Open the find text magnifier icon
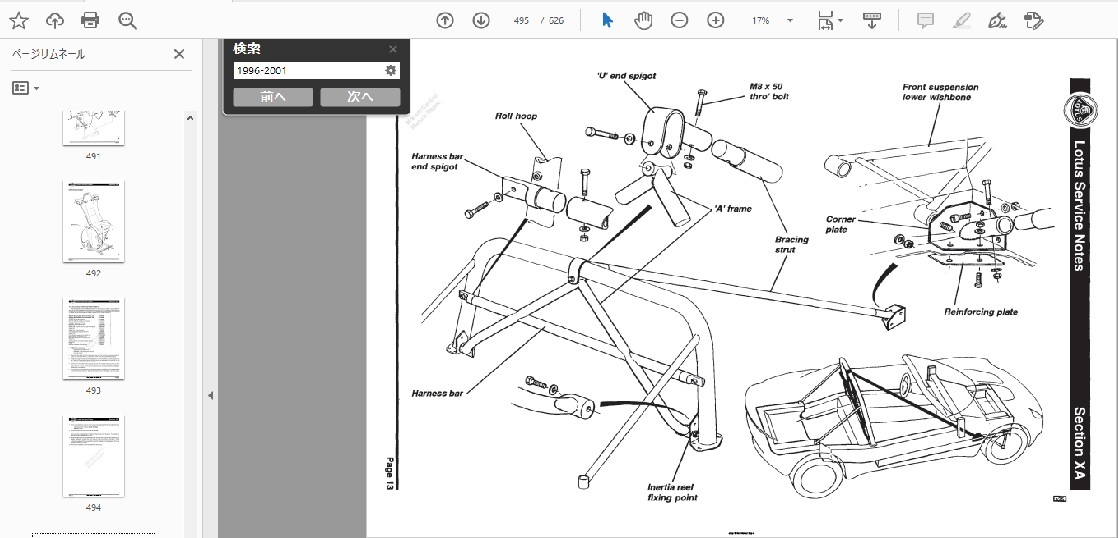This screenshot has width=1118, height=538. (128, 21)
